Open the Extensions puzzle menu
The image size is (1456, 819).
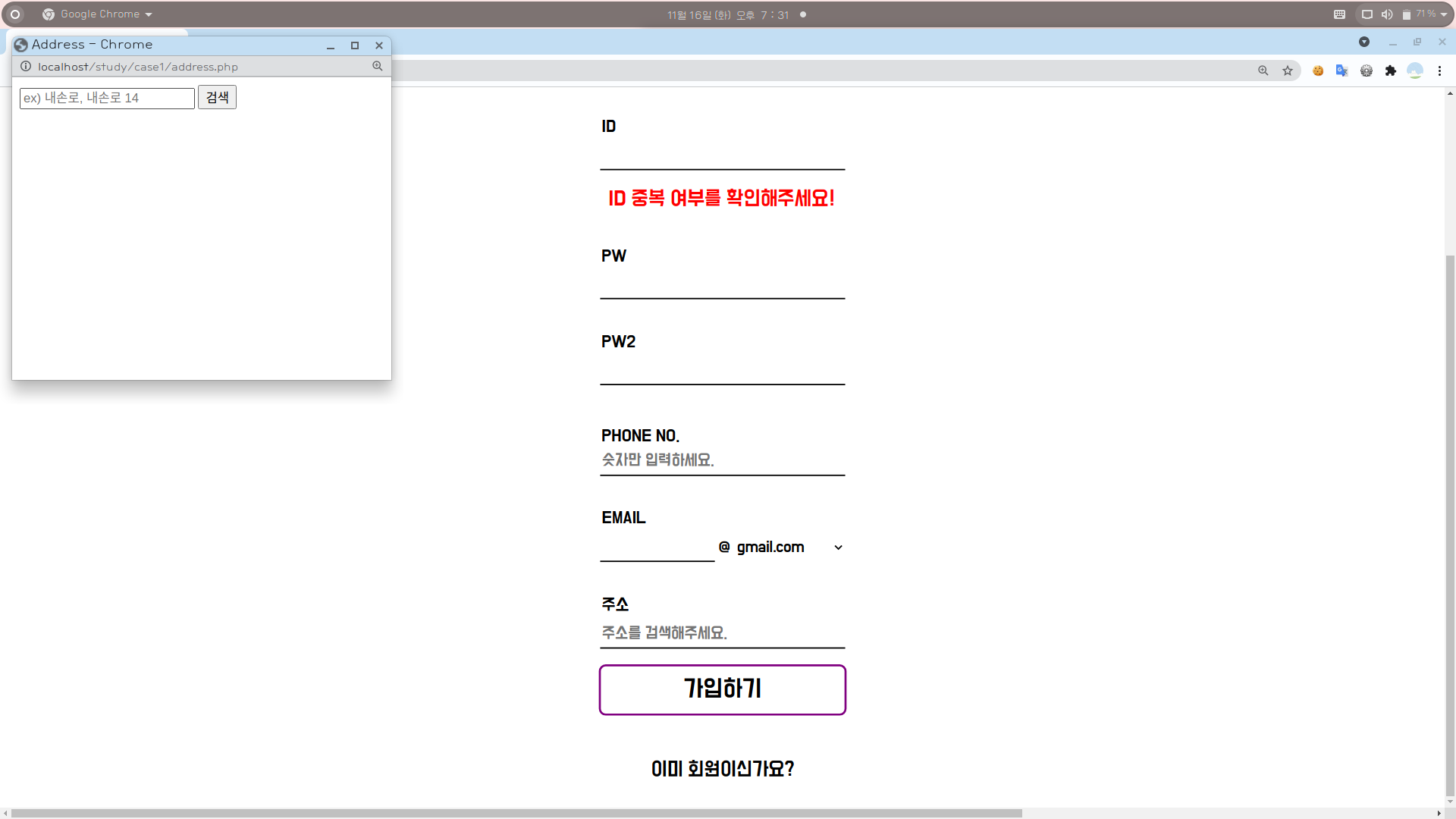click(1390, 71)
